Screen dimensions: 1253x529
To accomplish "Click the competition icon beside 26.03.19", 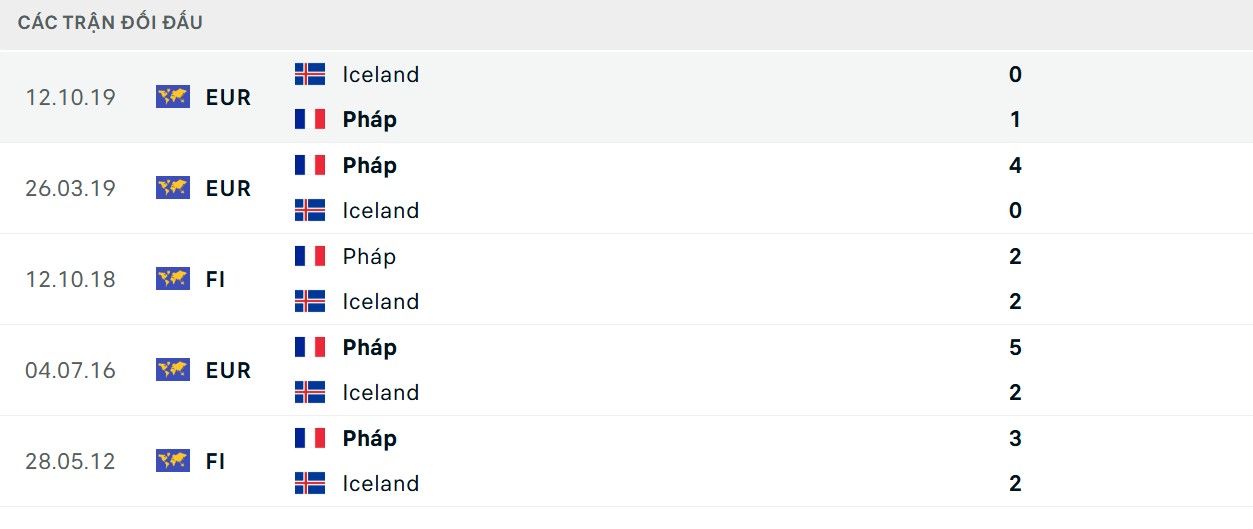I will click(x=173, y=188).
